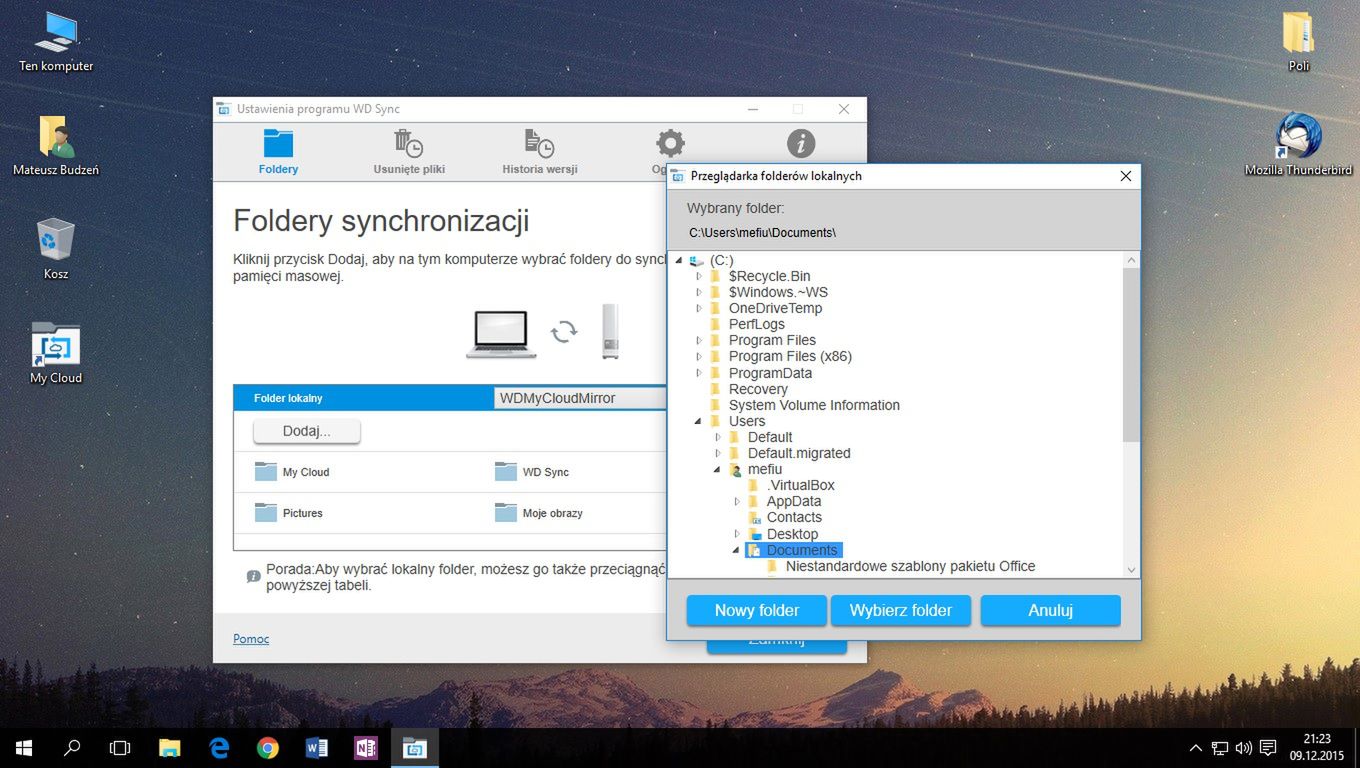The width and height of the screenshot is (1360, 768).
Task: Expand the $Windows.~WS folder
Action: pyautogui.click(x=699, y=292)
